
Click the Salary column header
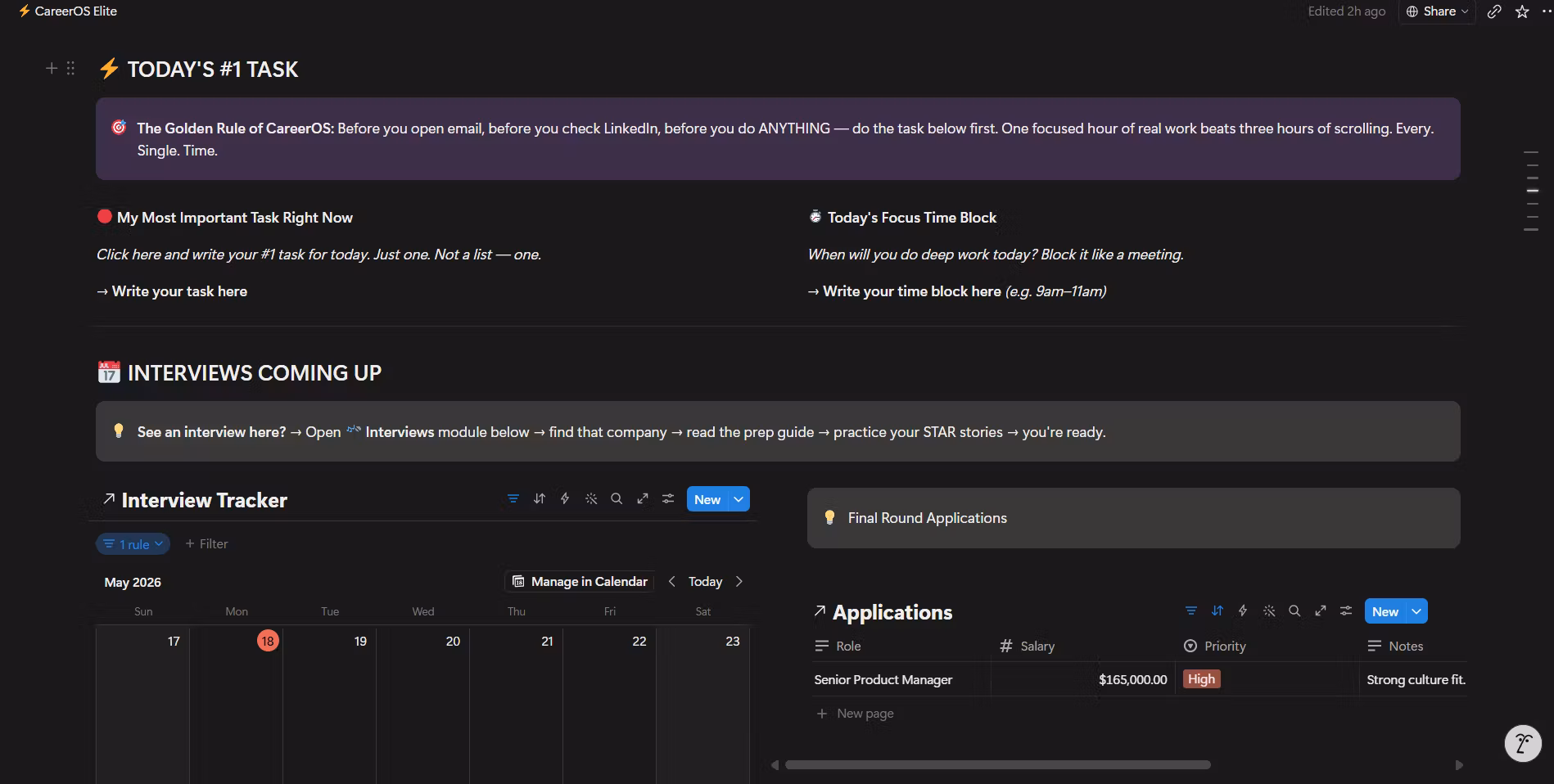point(1028,646)
